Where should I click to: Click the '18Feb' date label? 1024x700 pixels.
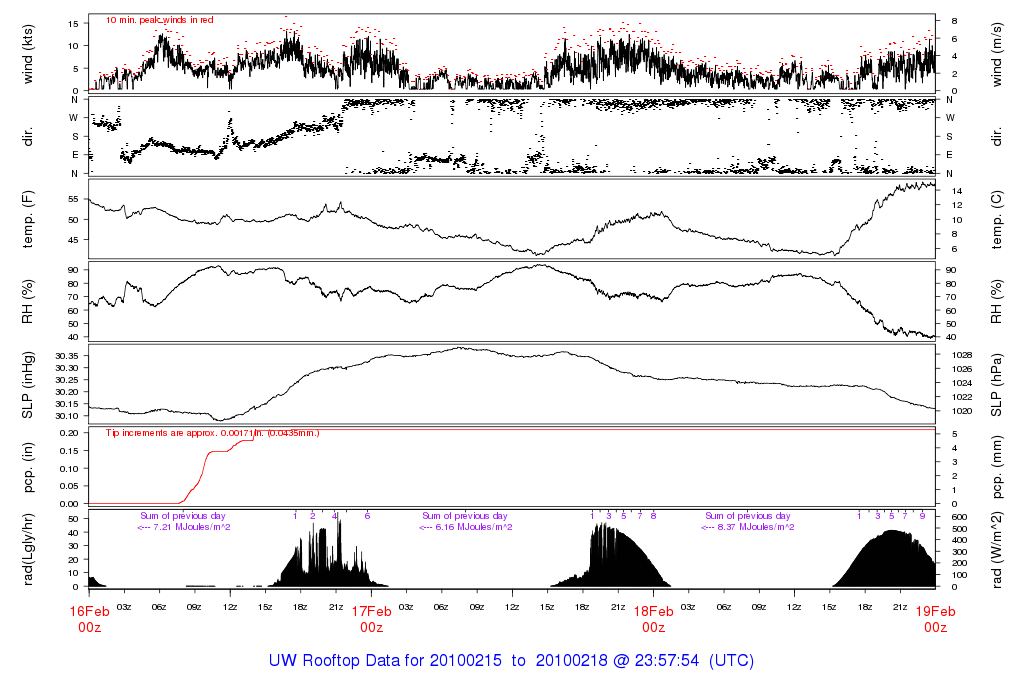coord(654,612)
